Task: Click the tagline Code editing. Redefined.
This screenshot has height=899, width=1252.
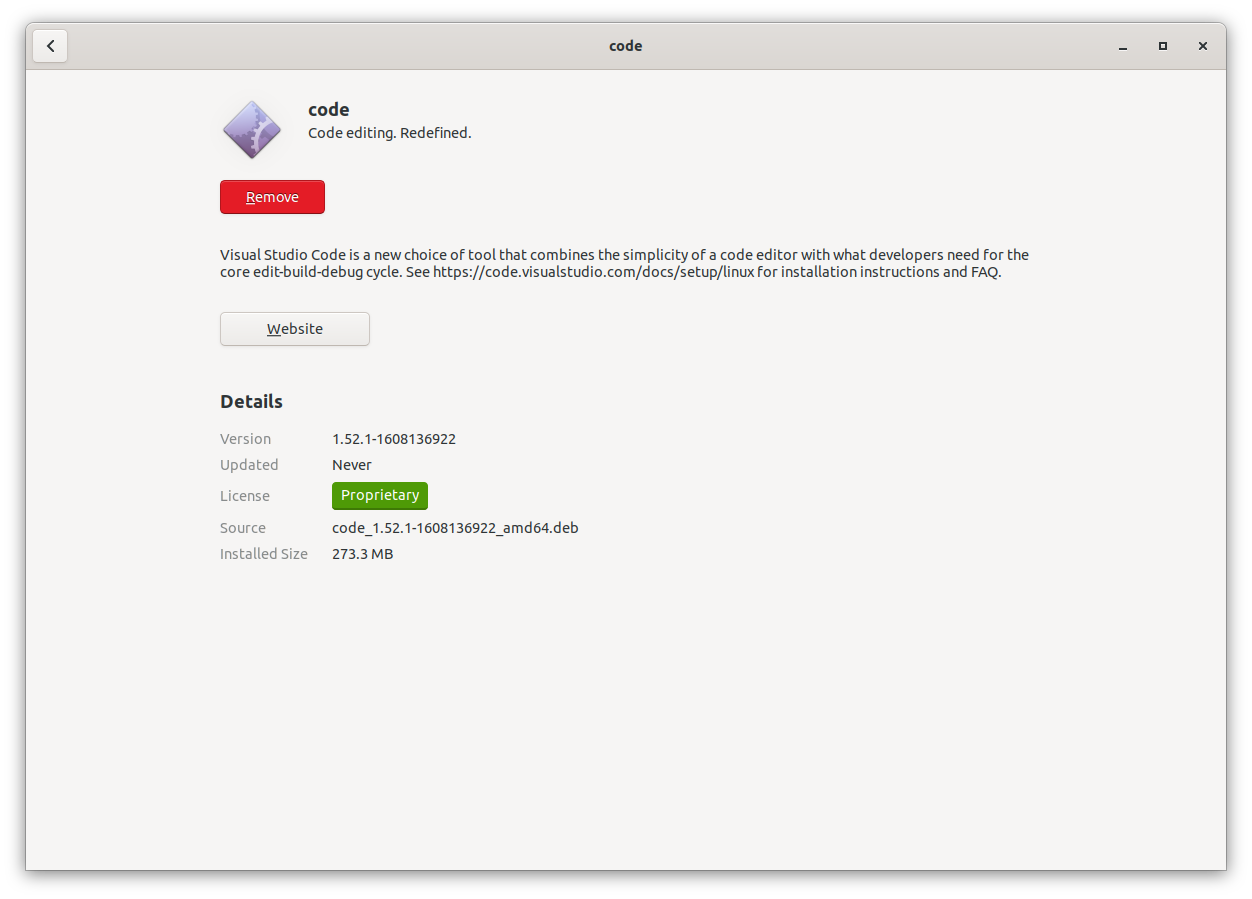Action: 389,133
